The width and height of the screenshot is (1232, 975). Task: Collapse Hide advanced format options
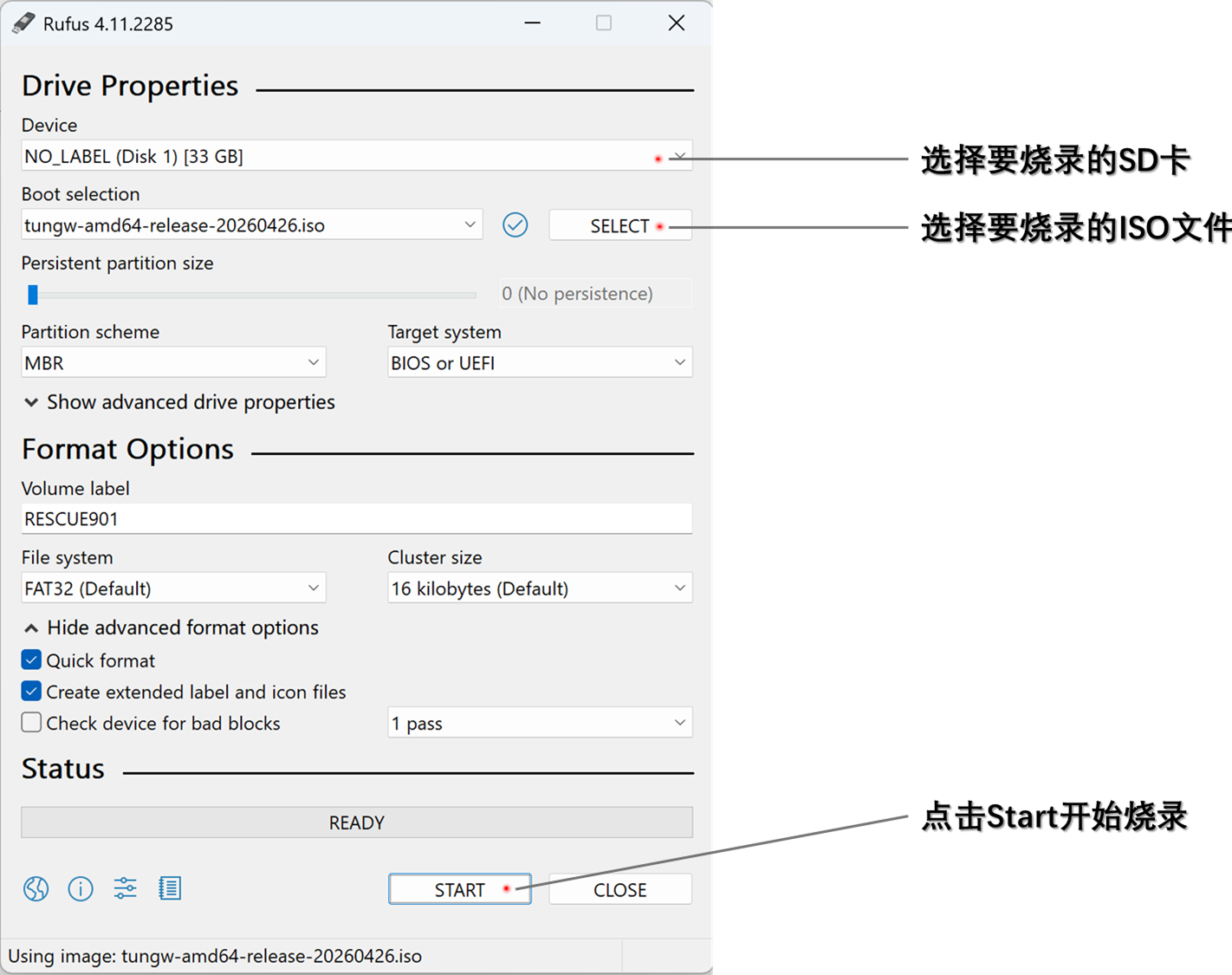click(172, 627)
